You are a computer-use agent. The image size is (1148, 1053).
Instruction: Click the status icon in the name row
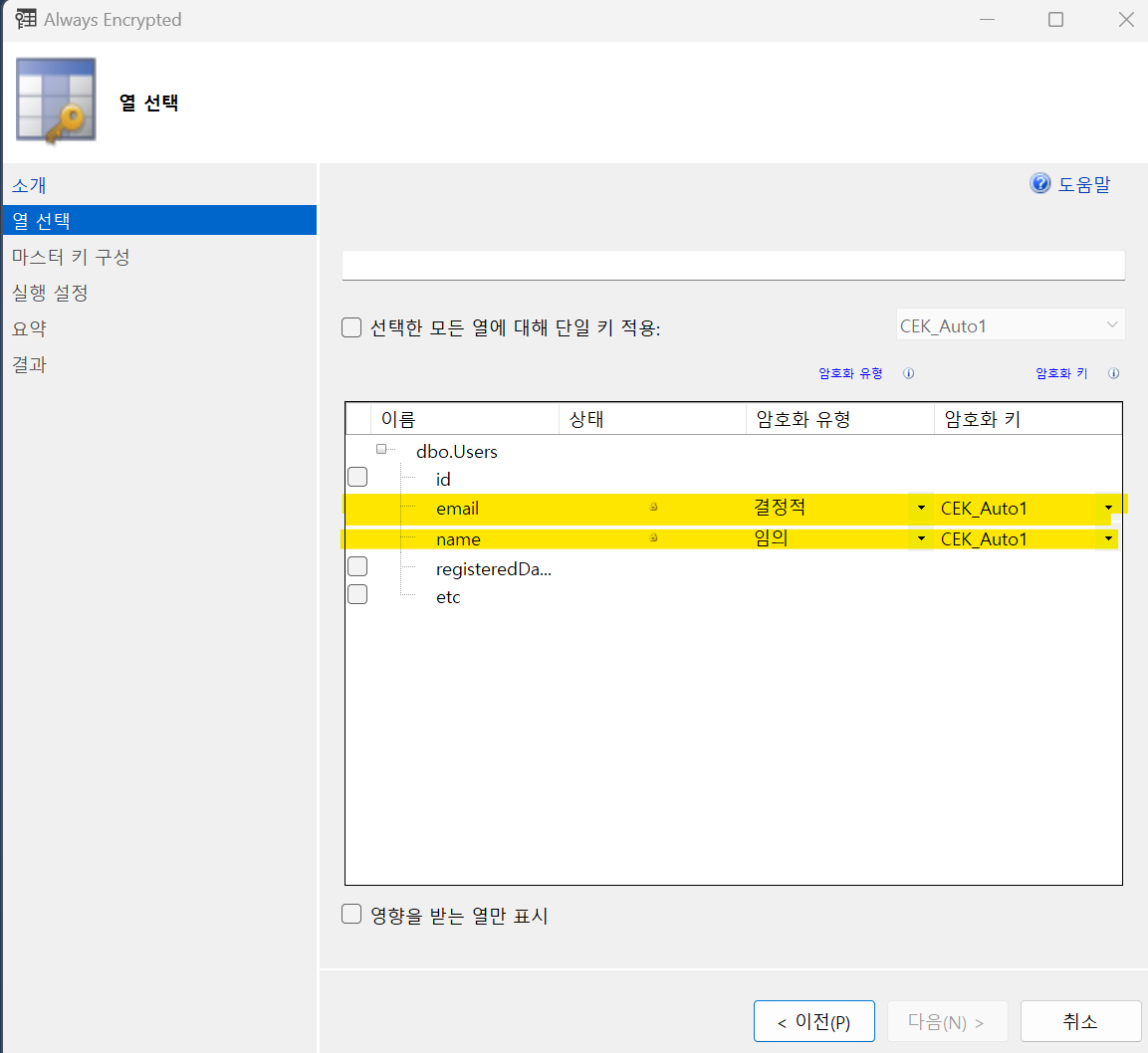tap(654, 538)
